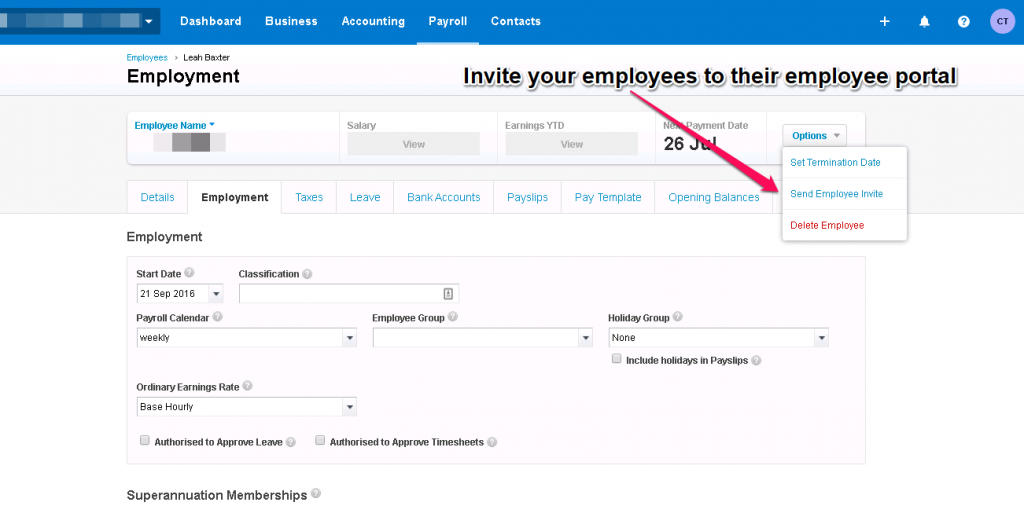Click the Employees breadcrumb link

(147, 57)
